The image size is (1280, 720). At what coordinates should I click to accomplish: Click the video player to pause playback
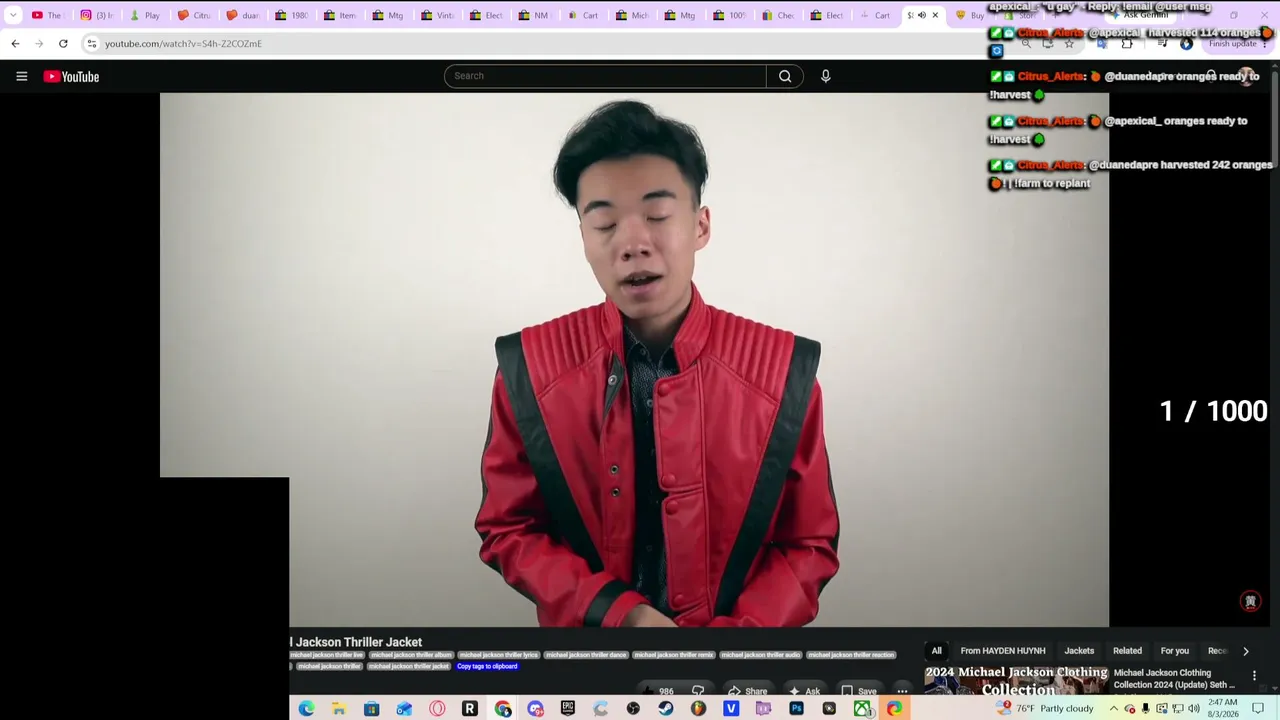(634, 360)
